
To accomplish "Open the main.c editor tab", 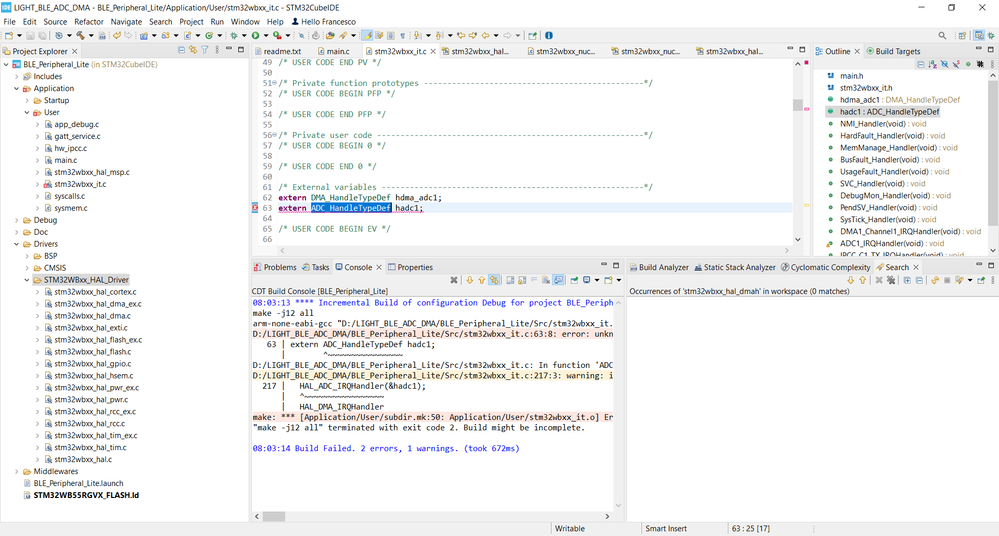I will (x=338, y=51).
